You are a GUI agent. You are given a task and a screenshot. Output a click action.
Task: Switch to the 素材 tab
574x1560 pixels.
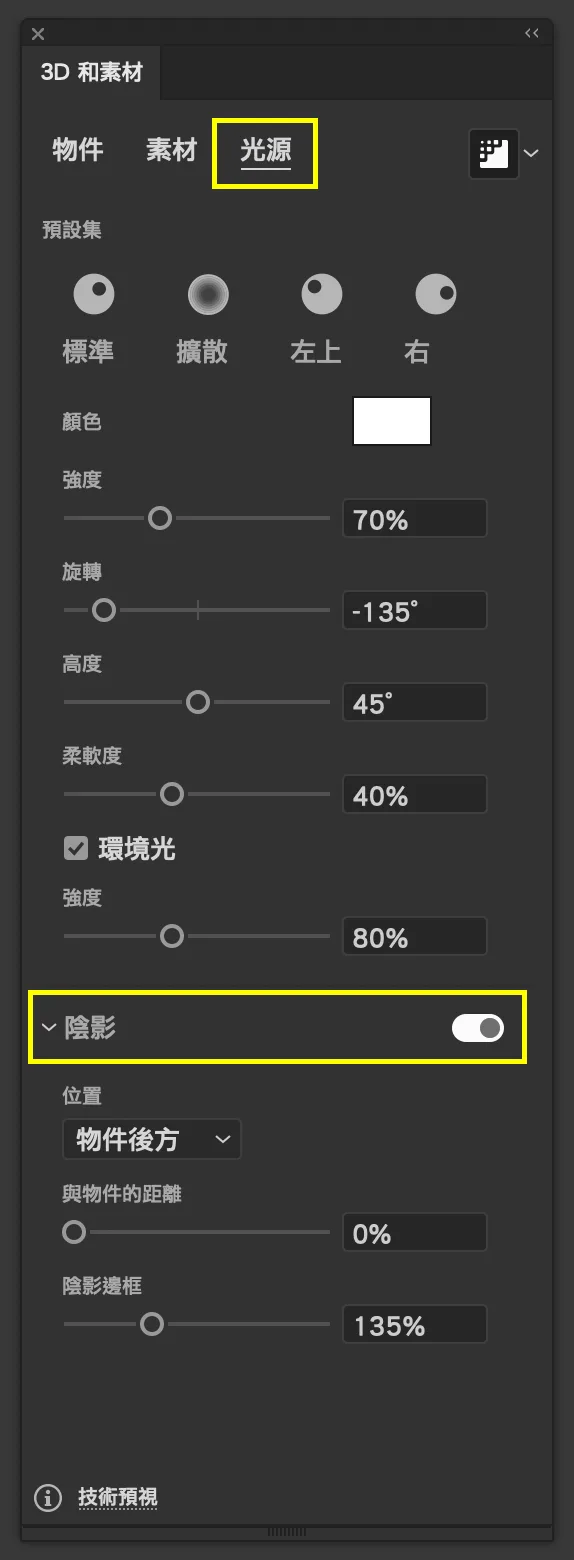point(172,151)
